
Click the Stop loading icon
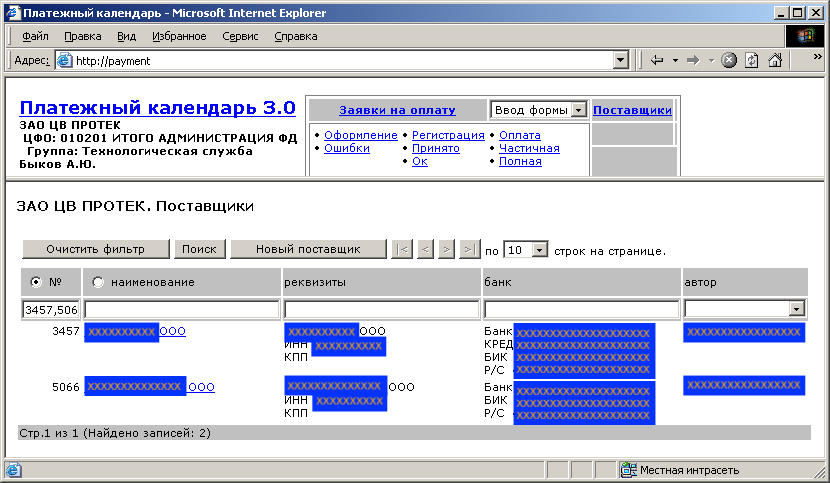729,60
